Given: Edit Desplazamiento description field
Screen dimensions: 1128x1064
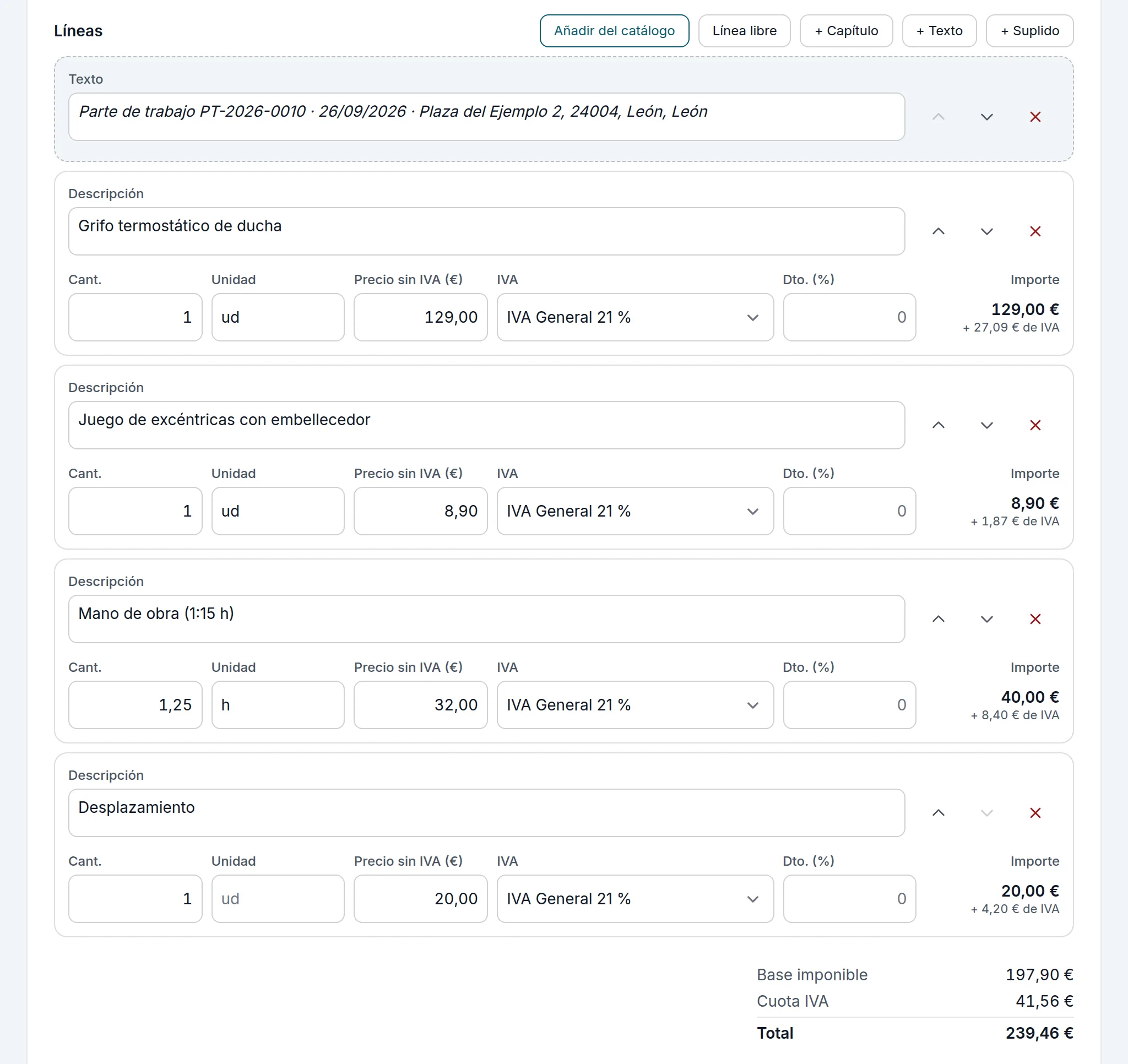Looking at the screenshot, I should click(x=486, y=813).
